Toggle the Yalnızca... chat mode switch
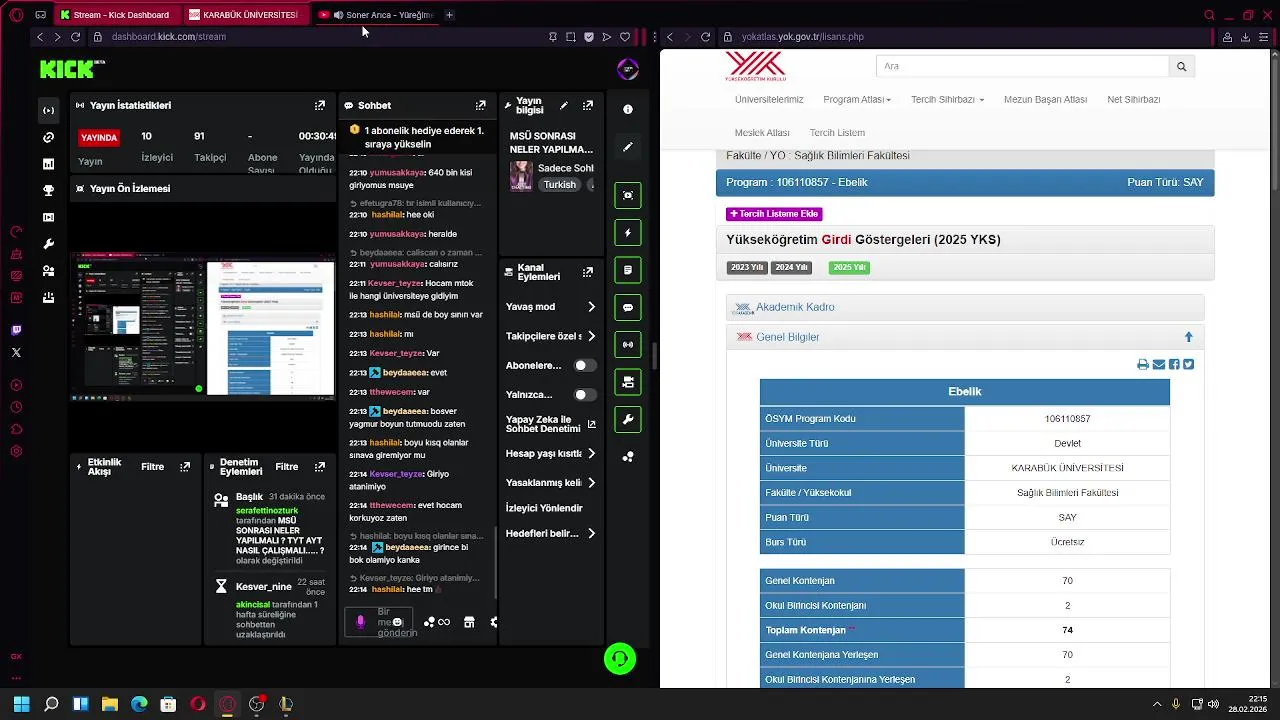 [585, 394]
